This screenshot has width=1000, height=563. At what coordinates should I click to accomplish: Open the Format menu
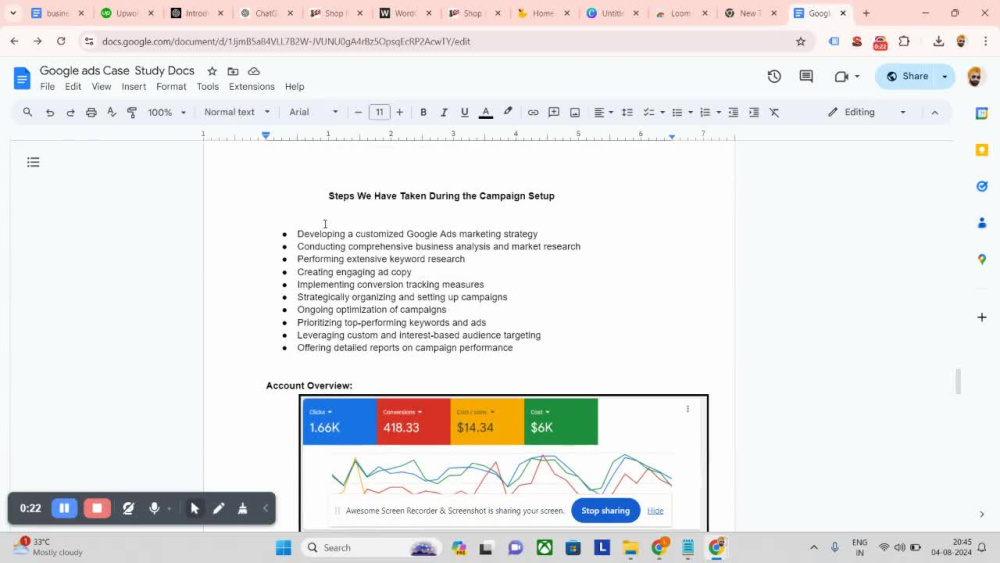(x=171, y=87)
